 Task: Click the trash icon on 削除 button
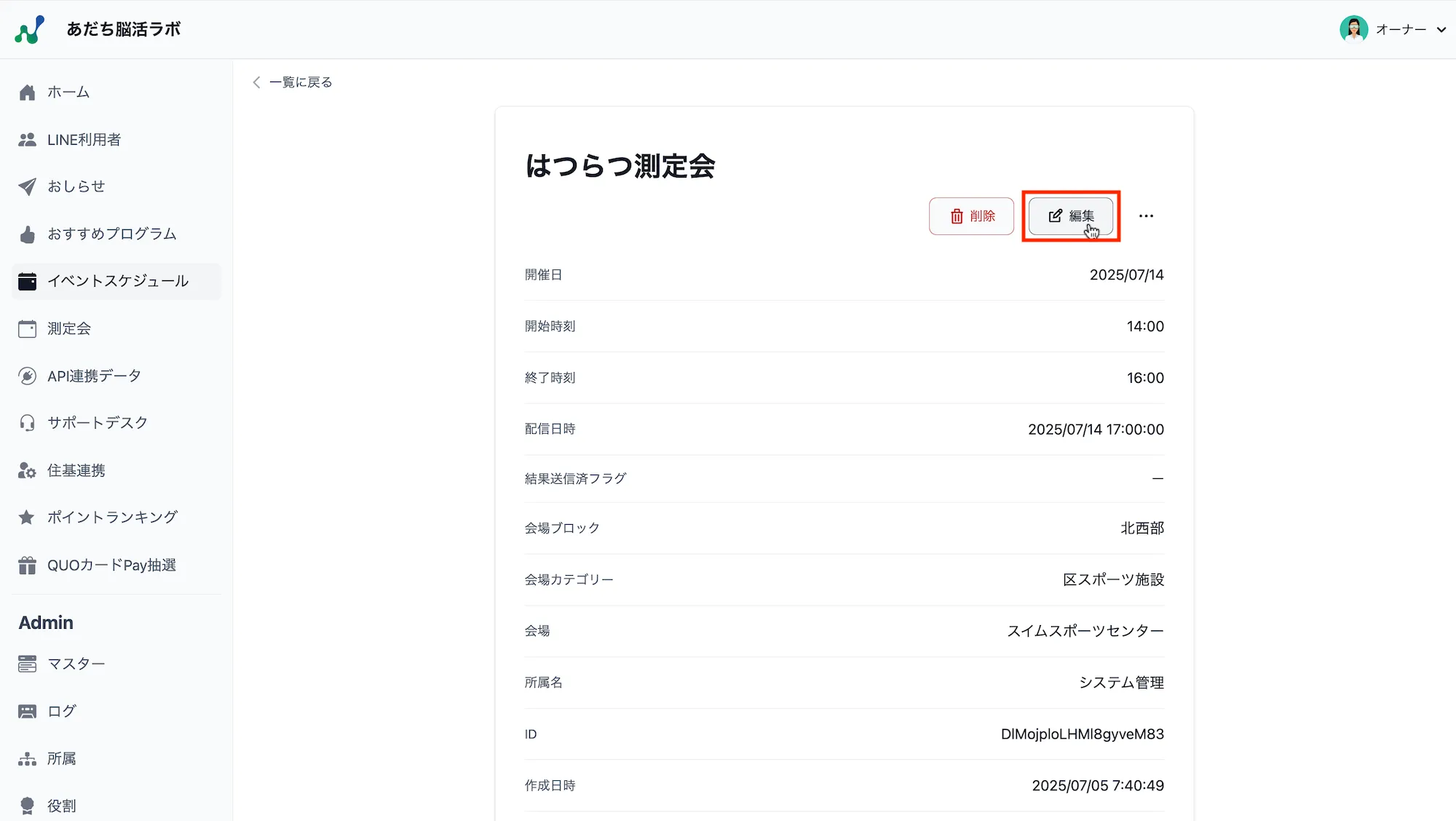[x=956, y=215]
